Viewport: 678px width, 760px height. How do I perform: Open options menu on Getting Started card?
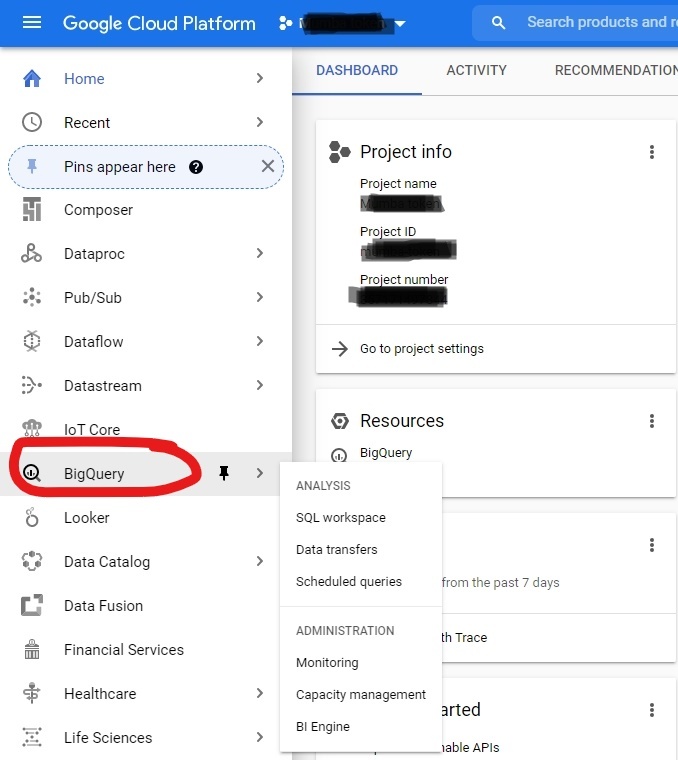pyautogui.click(x=652, y=710)
